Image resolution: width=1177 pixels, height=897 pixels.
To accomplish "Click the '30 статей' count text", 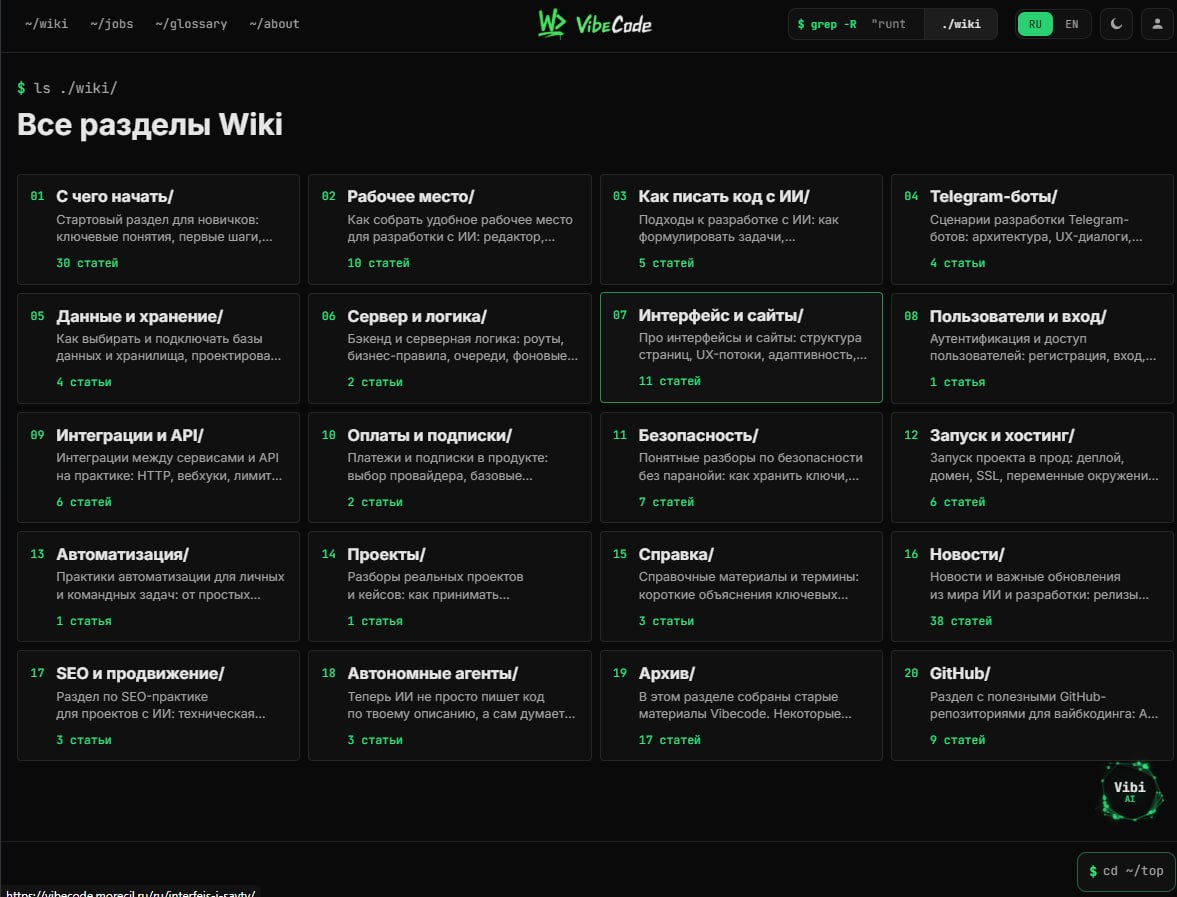I will (x=87, y=263).
